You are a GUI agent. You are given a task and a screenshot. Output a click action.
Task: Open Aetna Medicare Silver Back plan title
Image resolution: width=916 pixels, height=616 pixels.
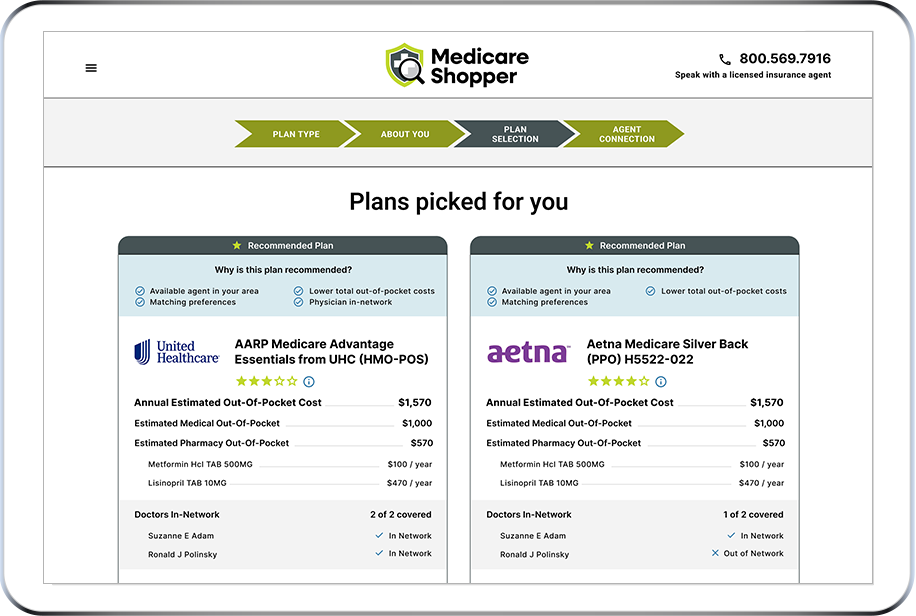(x=667, y=352)
